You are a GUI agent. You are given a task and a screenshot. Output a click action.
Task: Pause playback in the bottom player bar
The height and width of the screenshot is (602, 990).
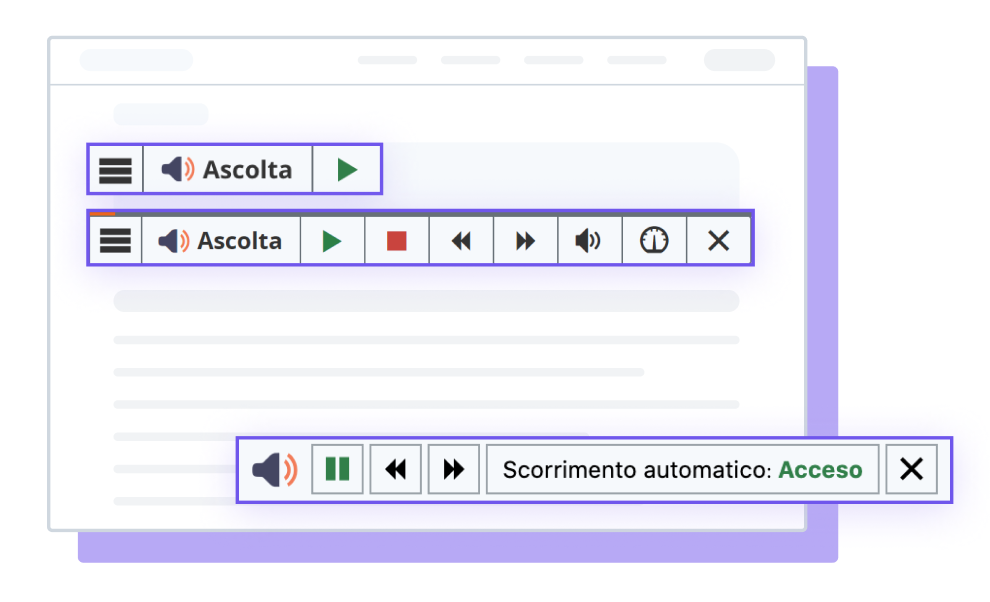337,469
